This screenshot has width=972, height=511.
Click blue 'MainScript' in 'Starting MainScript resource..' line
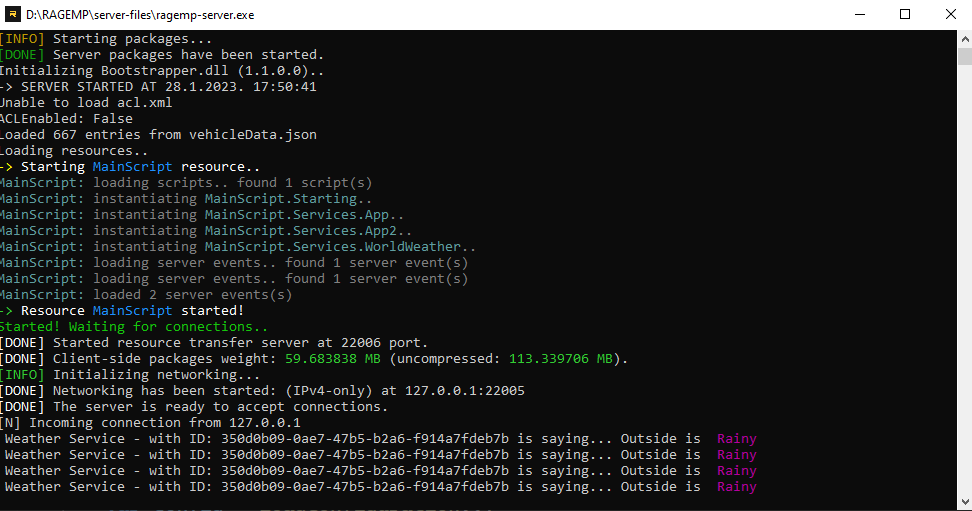[133, 167]
